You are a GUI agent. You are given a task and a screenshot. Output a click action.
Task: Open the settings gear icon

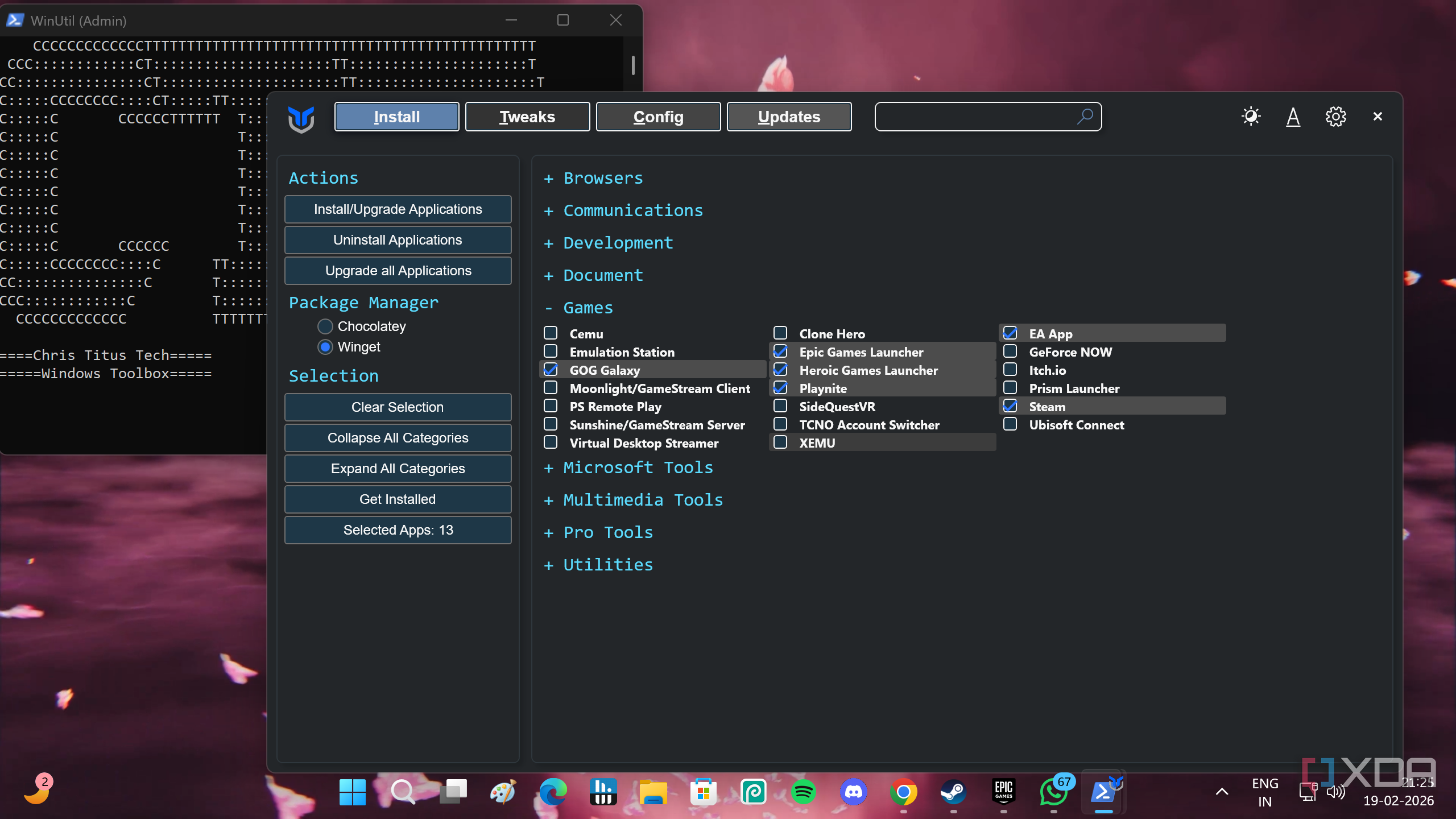point(1335,117)
